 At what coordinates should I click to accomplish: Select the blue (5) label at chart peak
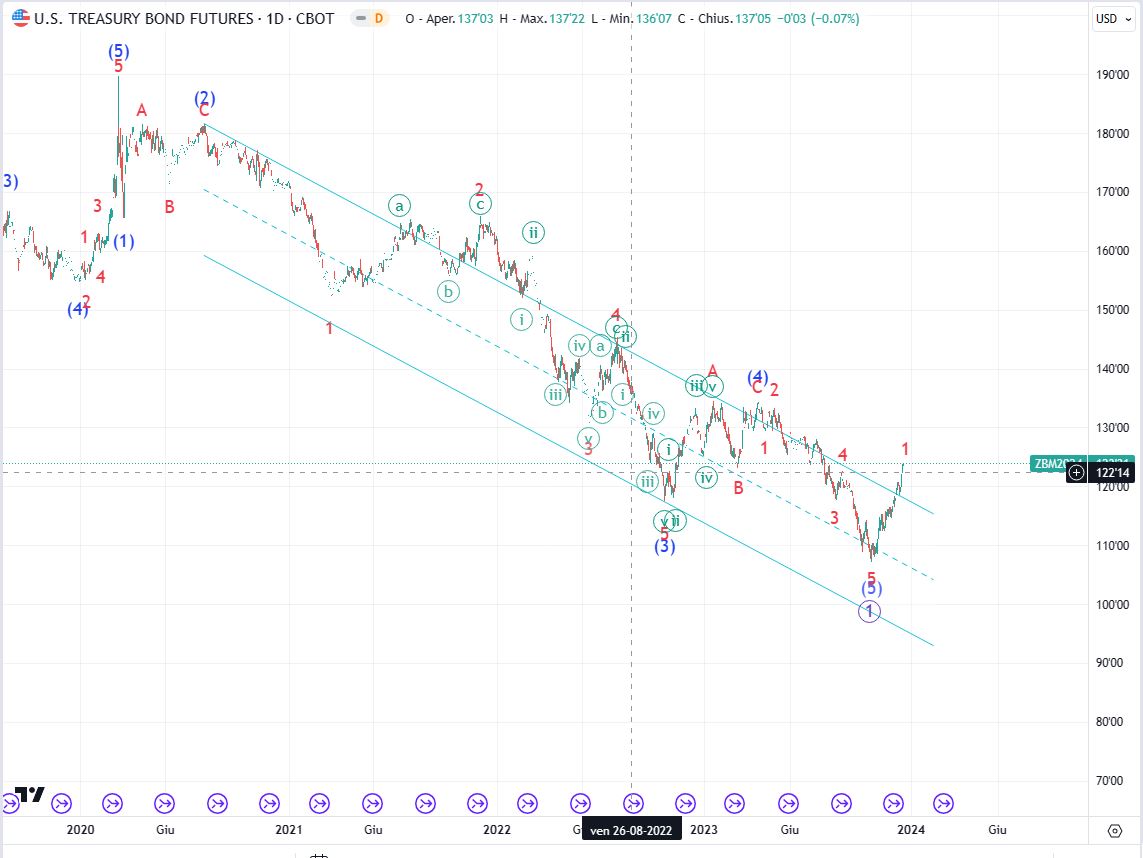click(x=119, y=51)
